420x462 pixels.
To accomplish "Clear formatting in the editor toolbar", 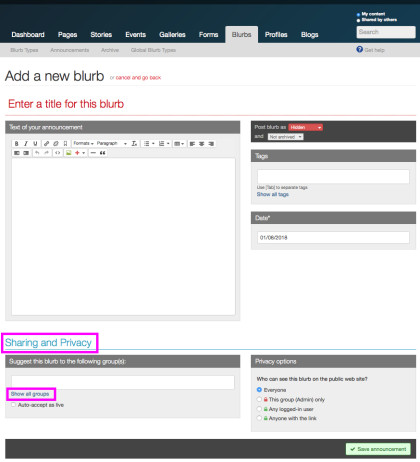I will 134,144.
